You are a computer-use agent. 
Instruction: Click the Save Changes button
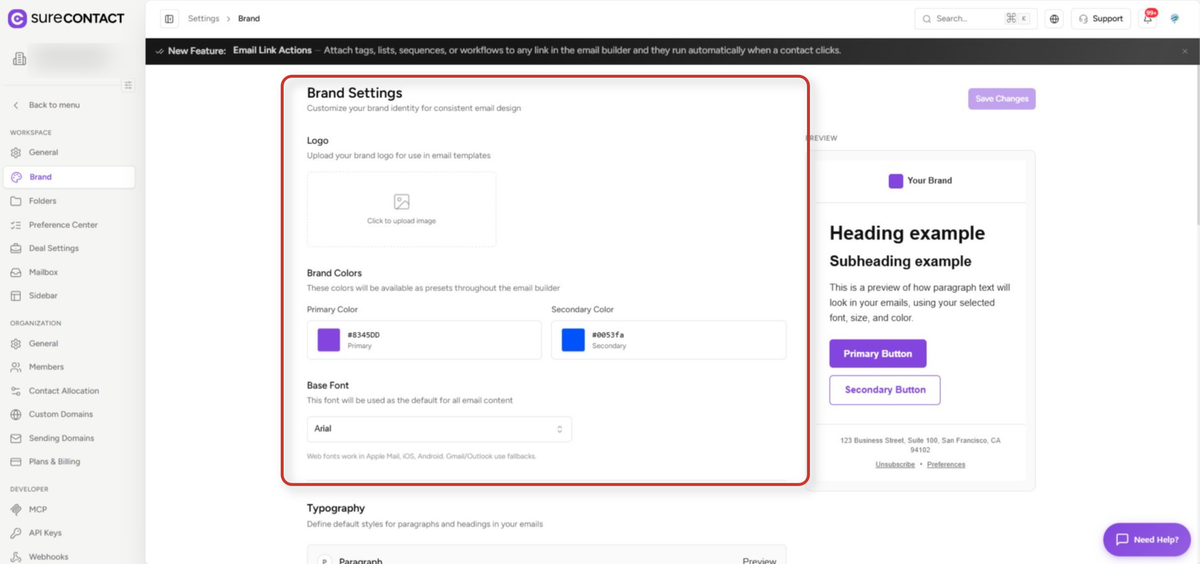click(x=1001, y=99)
